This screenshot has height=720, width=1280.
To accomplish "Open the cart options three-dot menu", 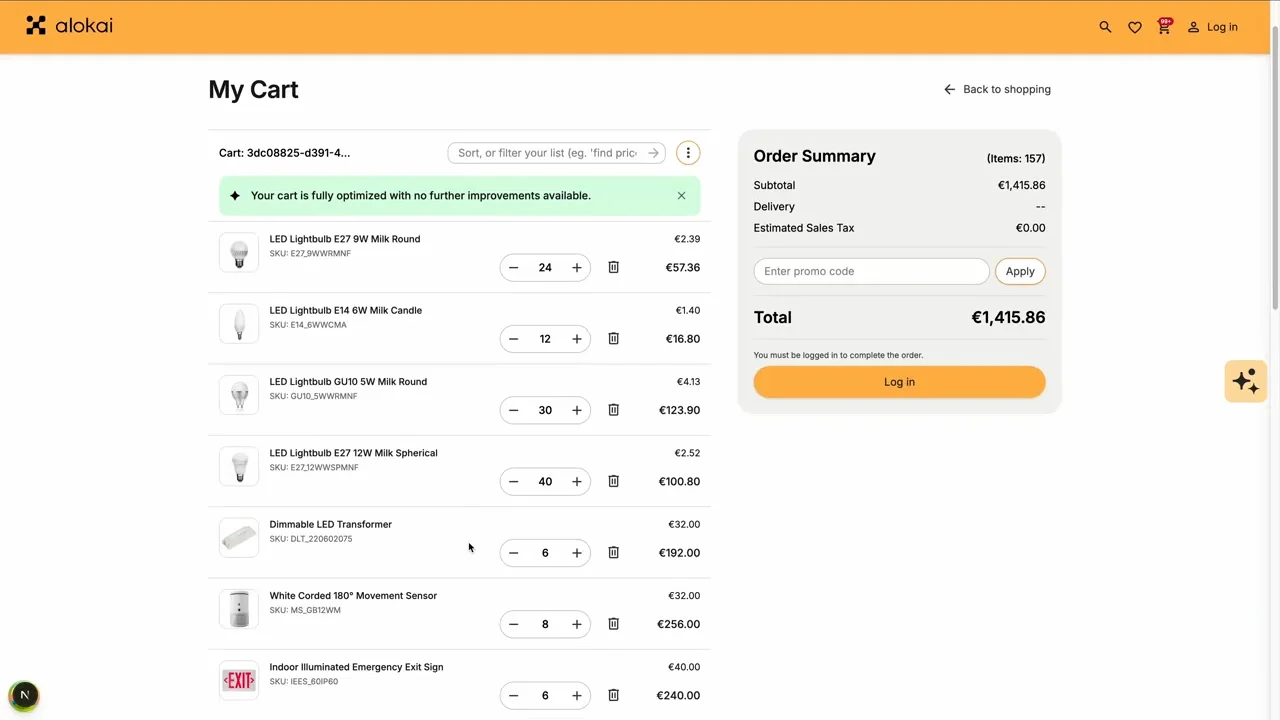I will (x=688, y=153).
